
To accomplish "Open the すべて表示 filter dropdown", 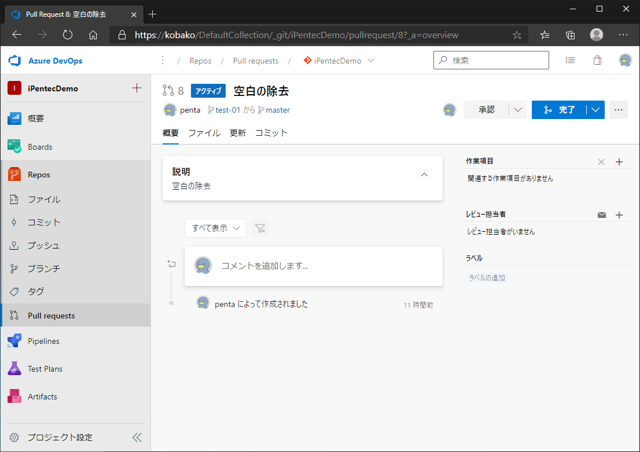I will click(216, 228).
